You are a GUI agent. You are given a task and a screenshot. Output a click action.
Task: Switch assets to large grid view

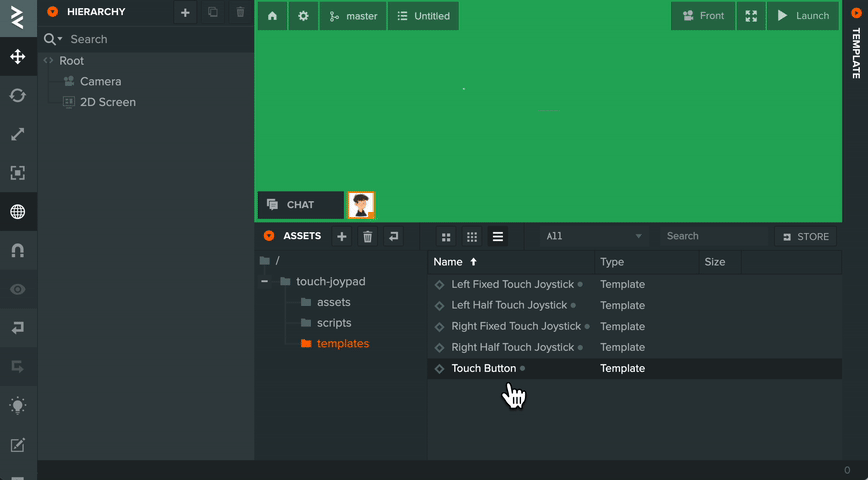[x=446, y=237]
